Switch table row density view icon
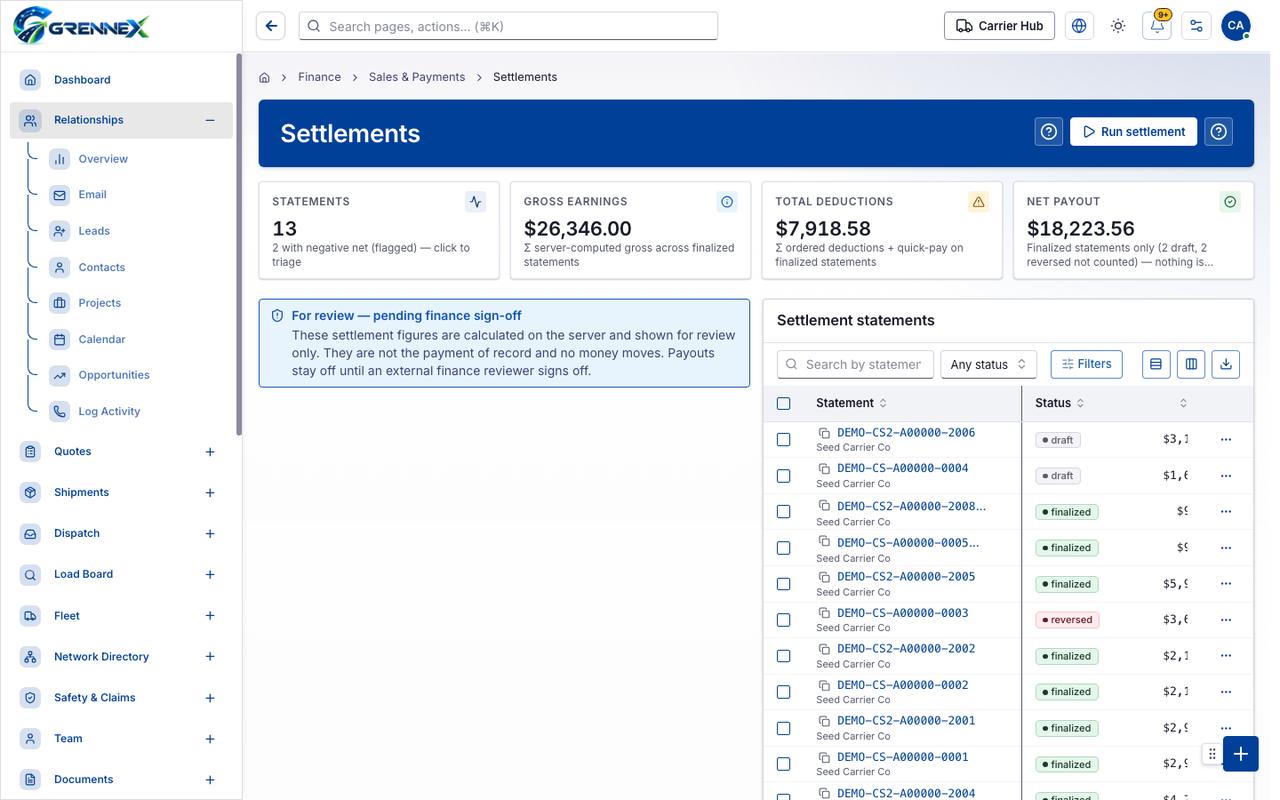 (1156, 364)
